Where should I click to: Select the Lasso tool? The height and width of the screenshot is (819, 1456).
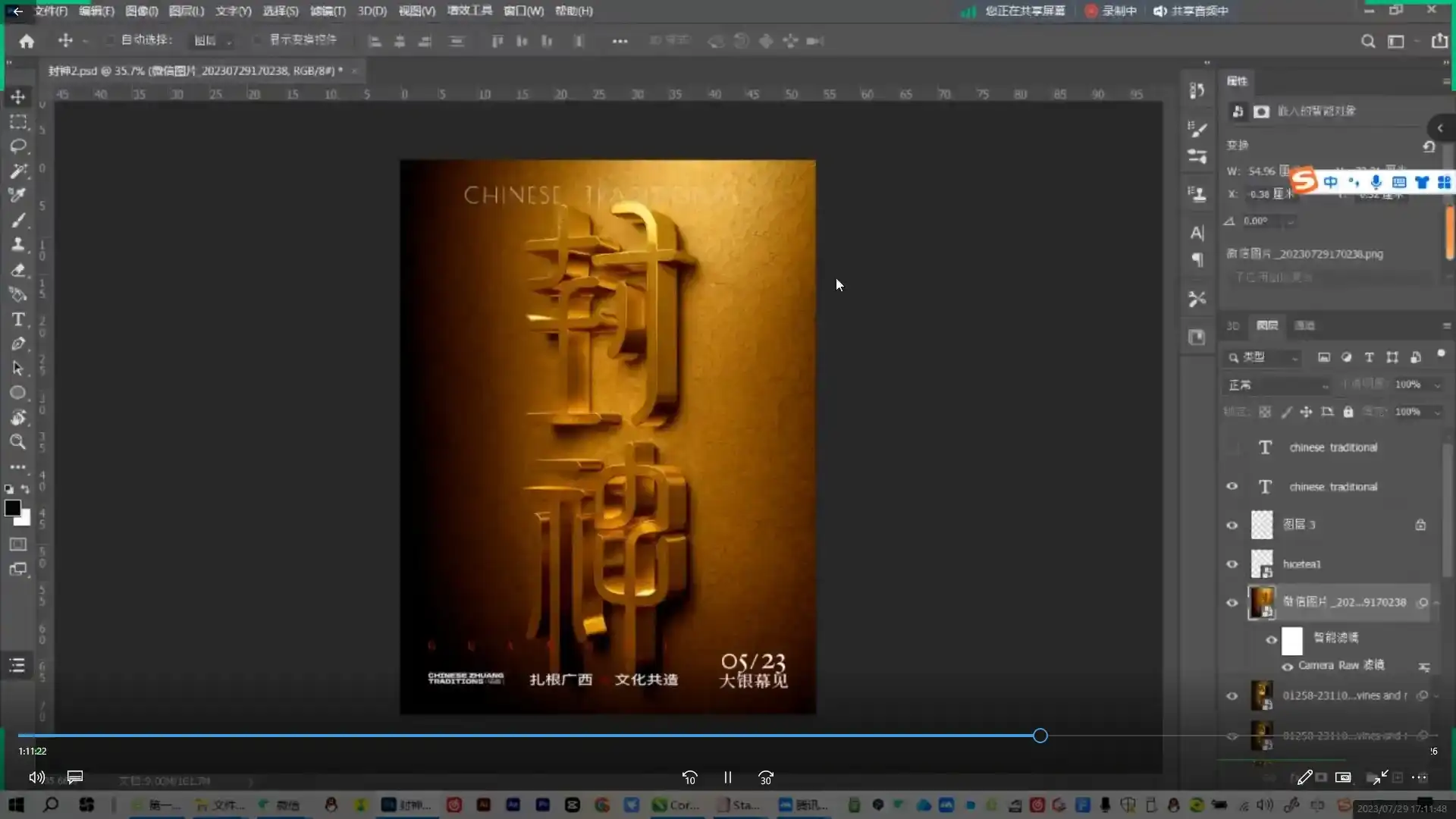pyautogui.click(x=18, y=146)
